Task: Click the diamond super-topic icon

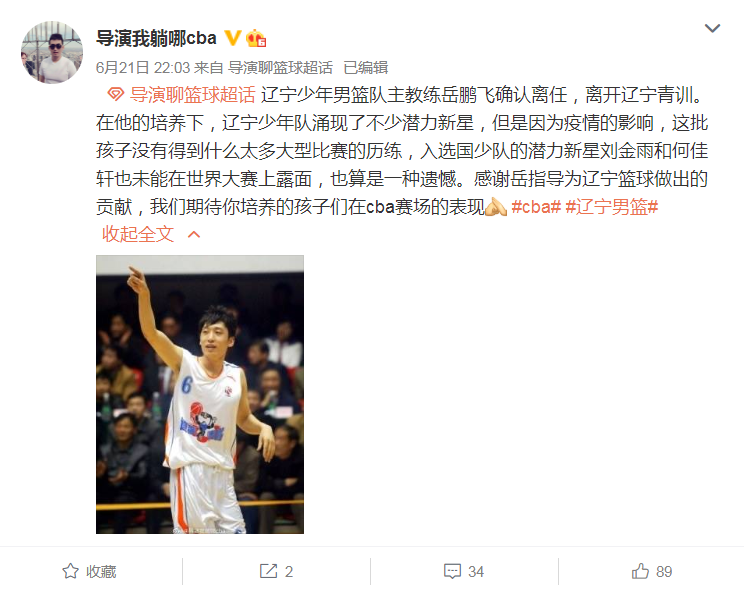Action: (115, 94)
